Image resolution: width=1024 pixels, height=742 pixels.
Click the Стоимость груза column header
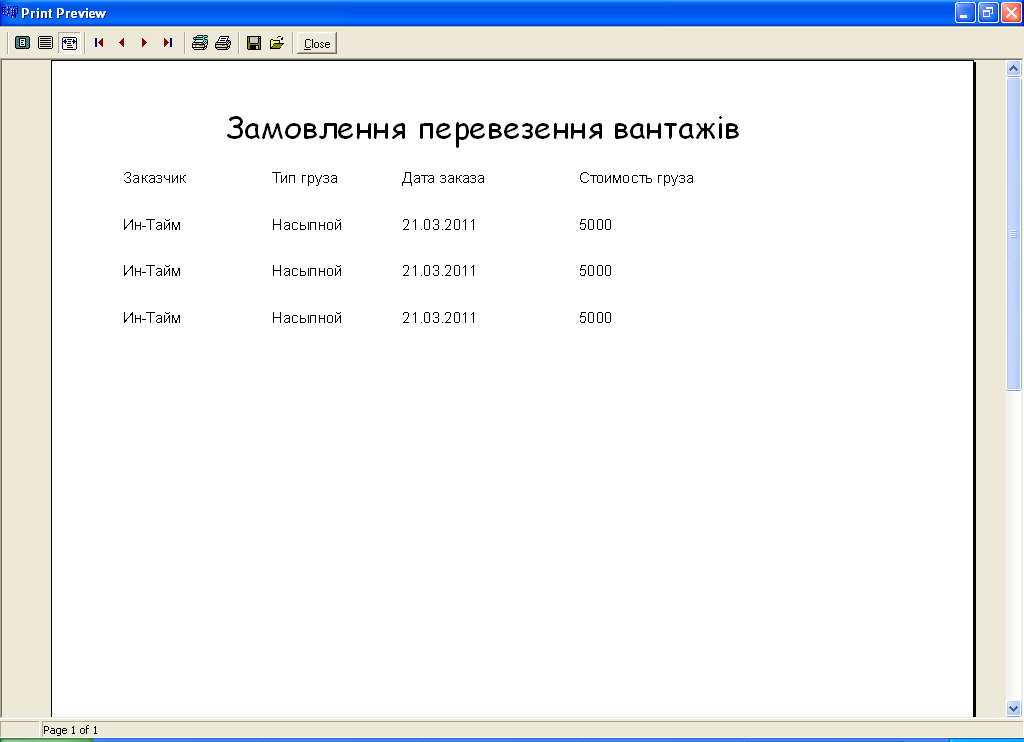636,178
